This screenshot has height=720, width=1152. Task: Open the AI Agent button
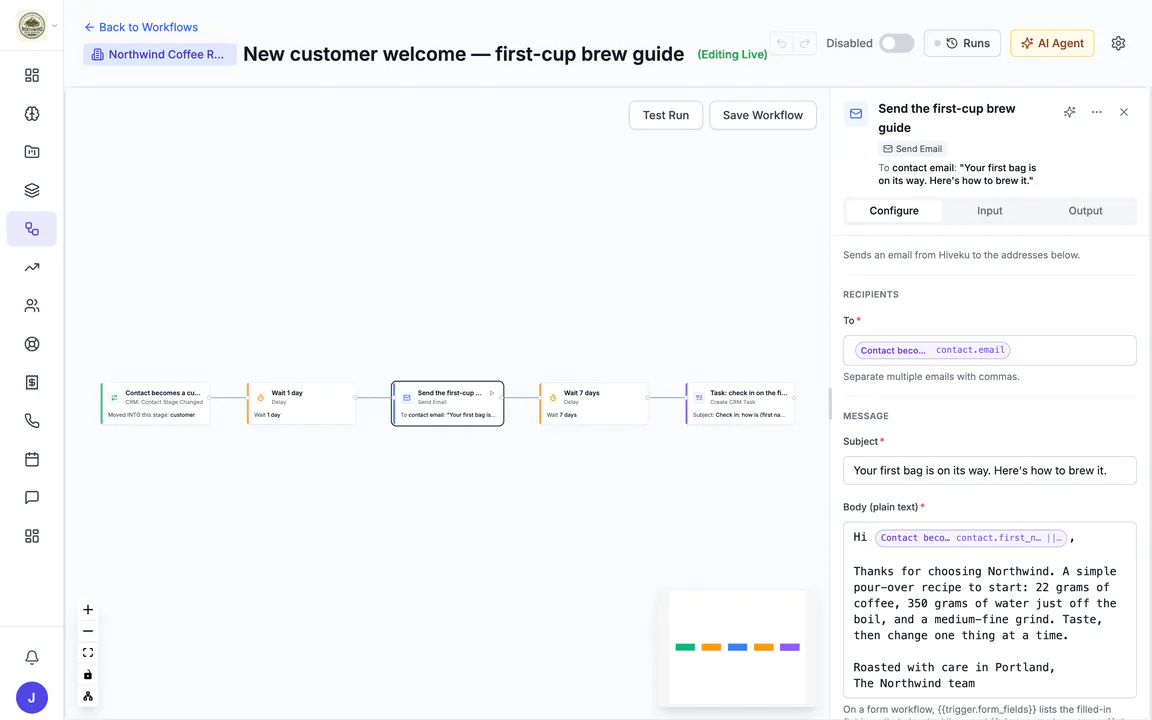click(x=1052, y=43)
